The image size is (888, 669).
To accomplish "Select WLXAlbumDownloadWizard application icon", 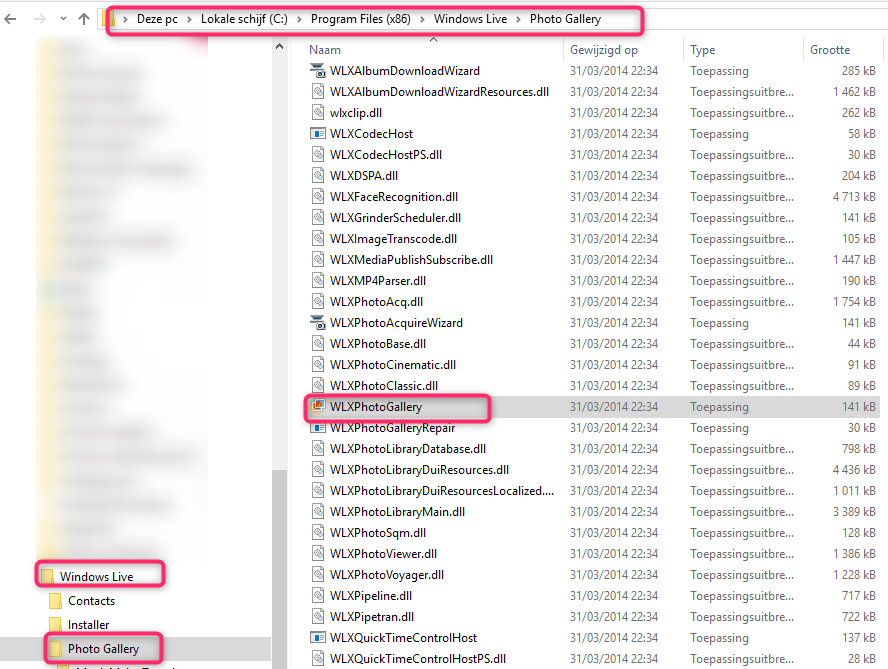I will click(x=318, y=71).
